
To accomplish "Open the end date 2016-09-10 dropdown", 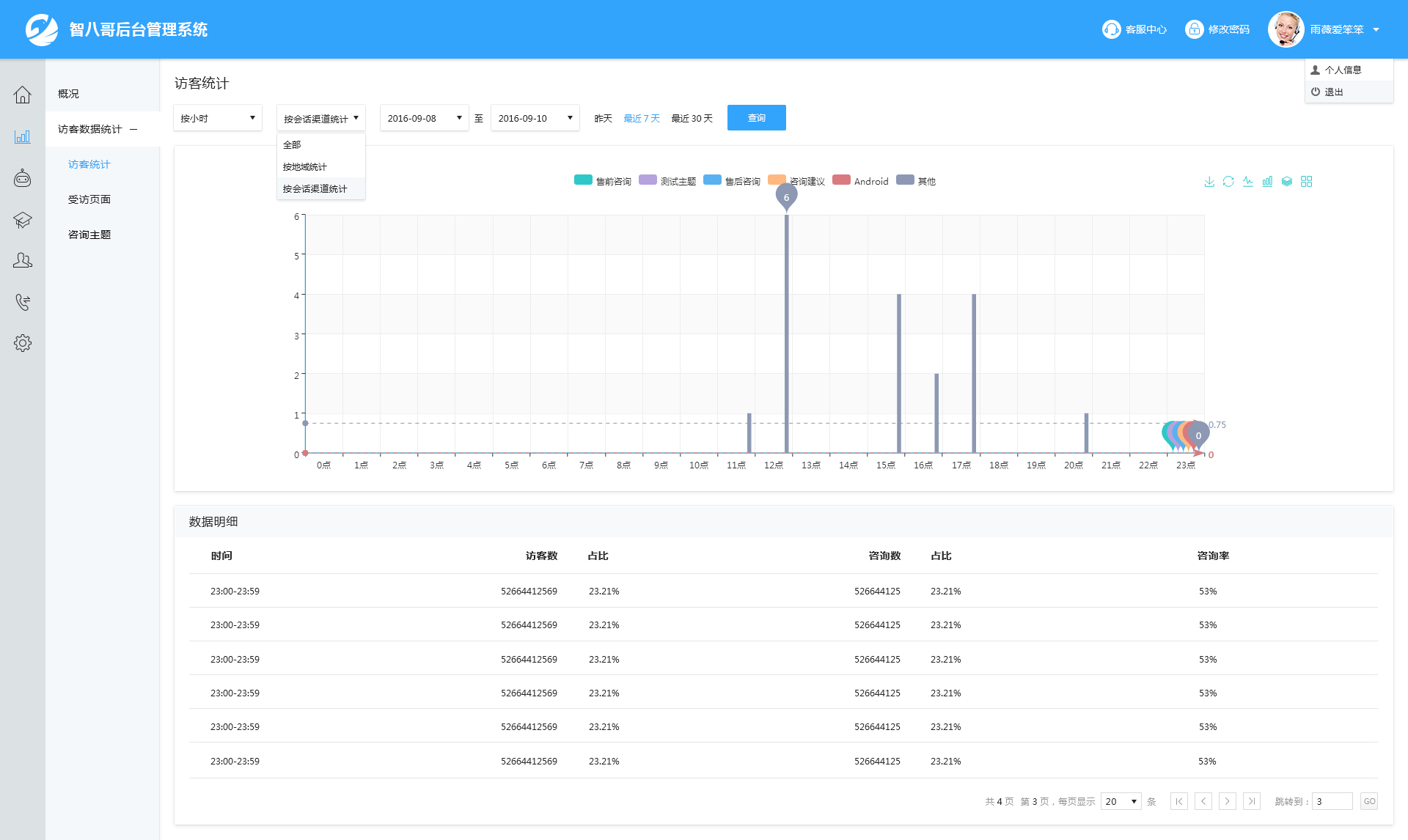I will point(535,118).
